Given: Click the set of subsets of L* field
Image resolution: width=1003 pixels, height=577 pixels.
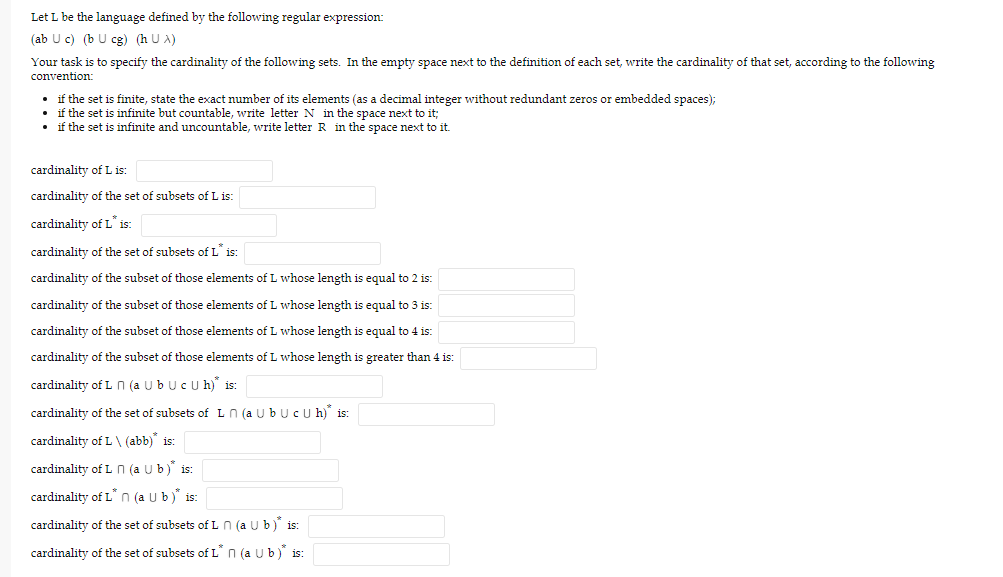Looking at the screenshot, I should tap(311, 252).
